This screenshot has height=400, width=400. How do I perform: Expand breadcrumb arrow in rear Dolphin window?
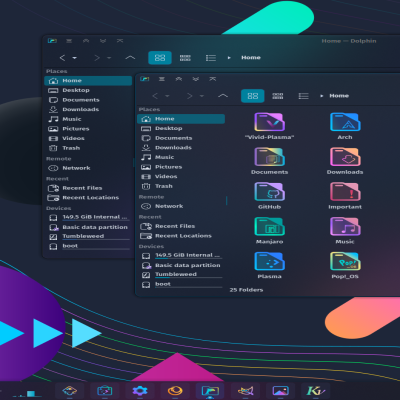[x=229, y=58]
